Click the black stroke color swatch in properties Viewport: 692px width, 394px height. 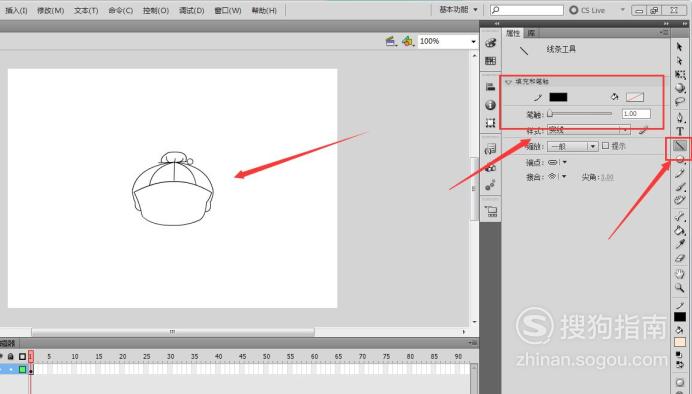click(x=558, y=97)
